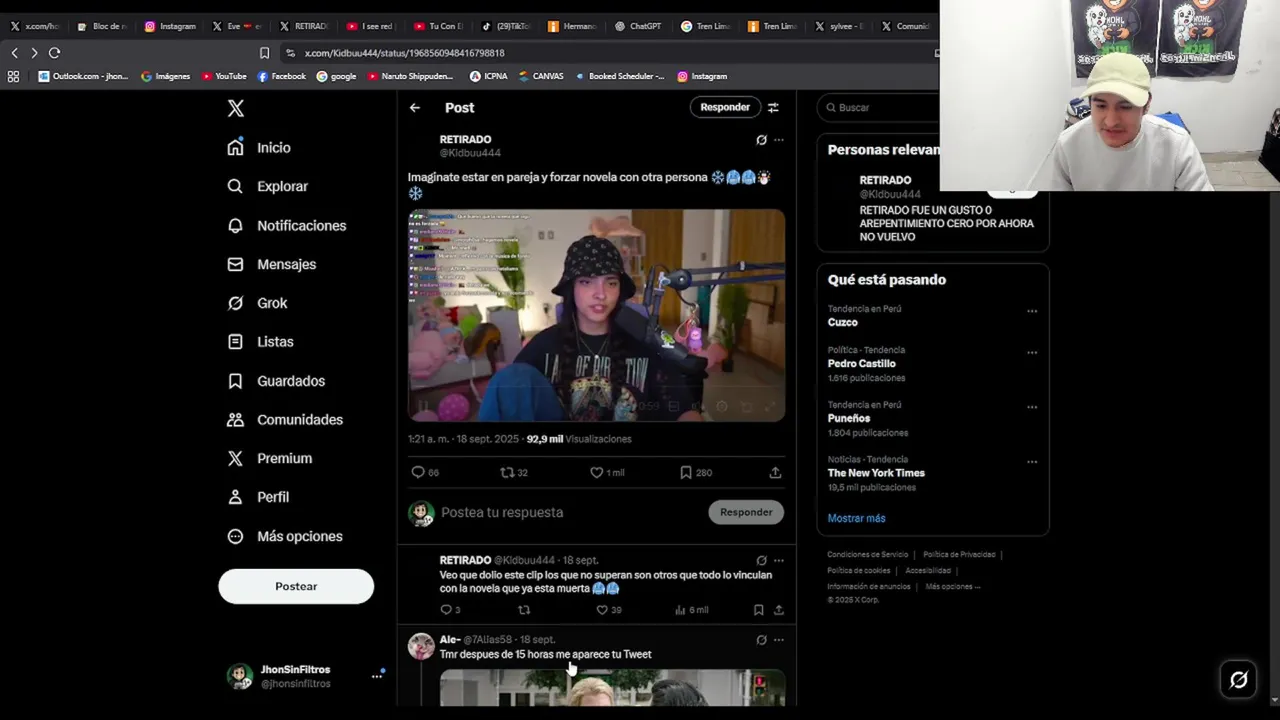The height and width of the screenshot is (720, 1280).
Task: Open CANVAS bookmark in bookmarks bar
Action: click(540, 76)
